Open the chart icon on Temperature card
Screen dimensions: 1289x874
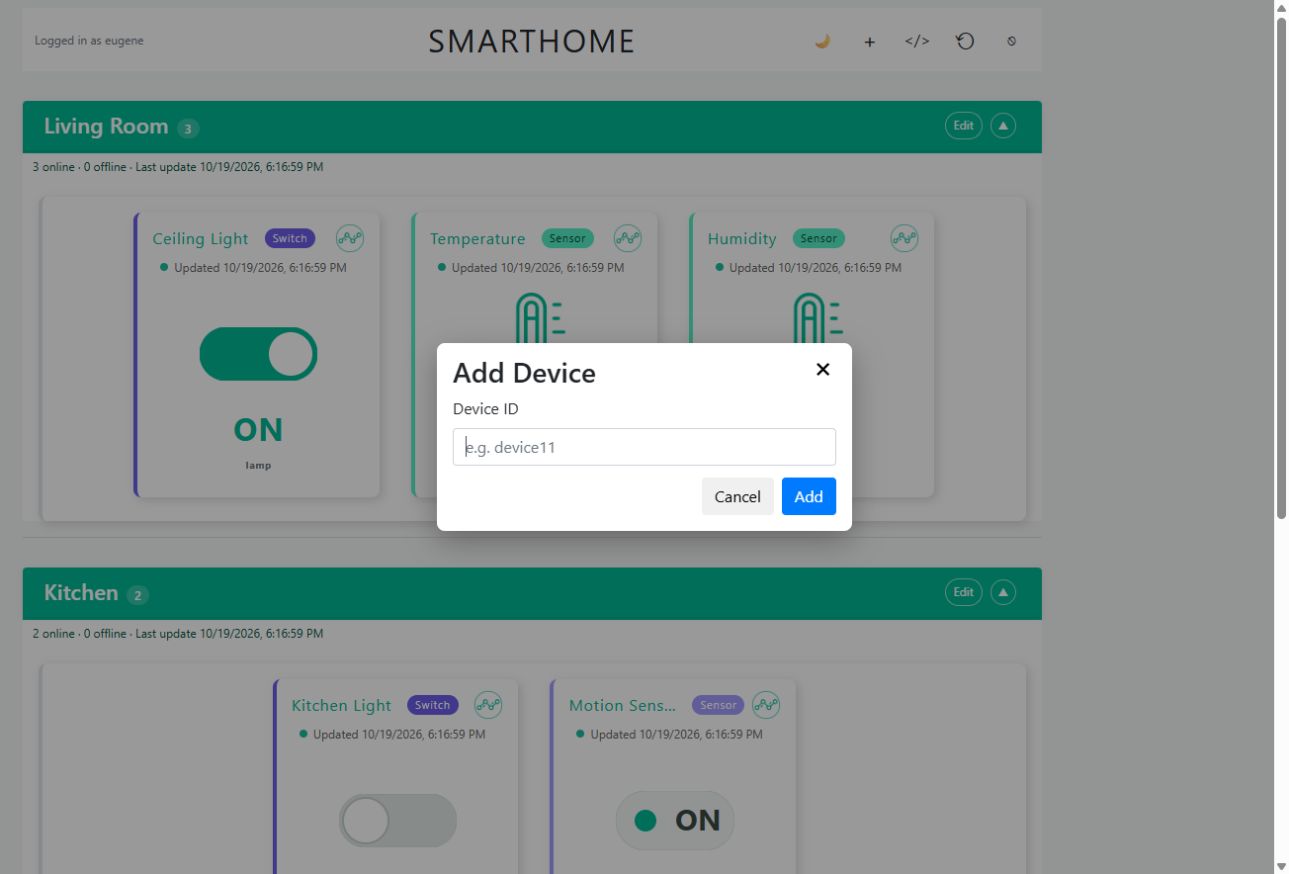[627, 238]
